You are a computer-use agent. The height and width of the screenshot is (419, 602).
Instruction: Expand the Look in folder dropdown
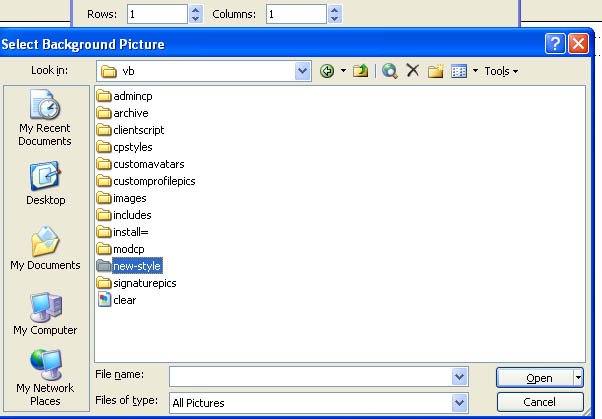pyautogui.click(x=303, y=71)
